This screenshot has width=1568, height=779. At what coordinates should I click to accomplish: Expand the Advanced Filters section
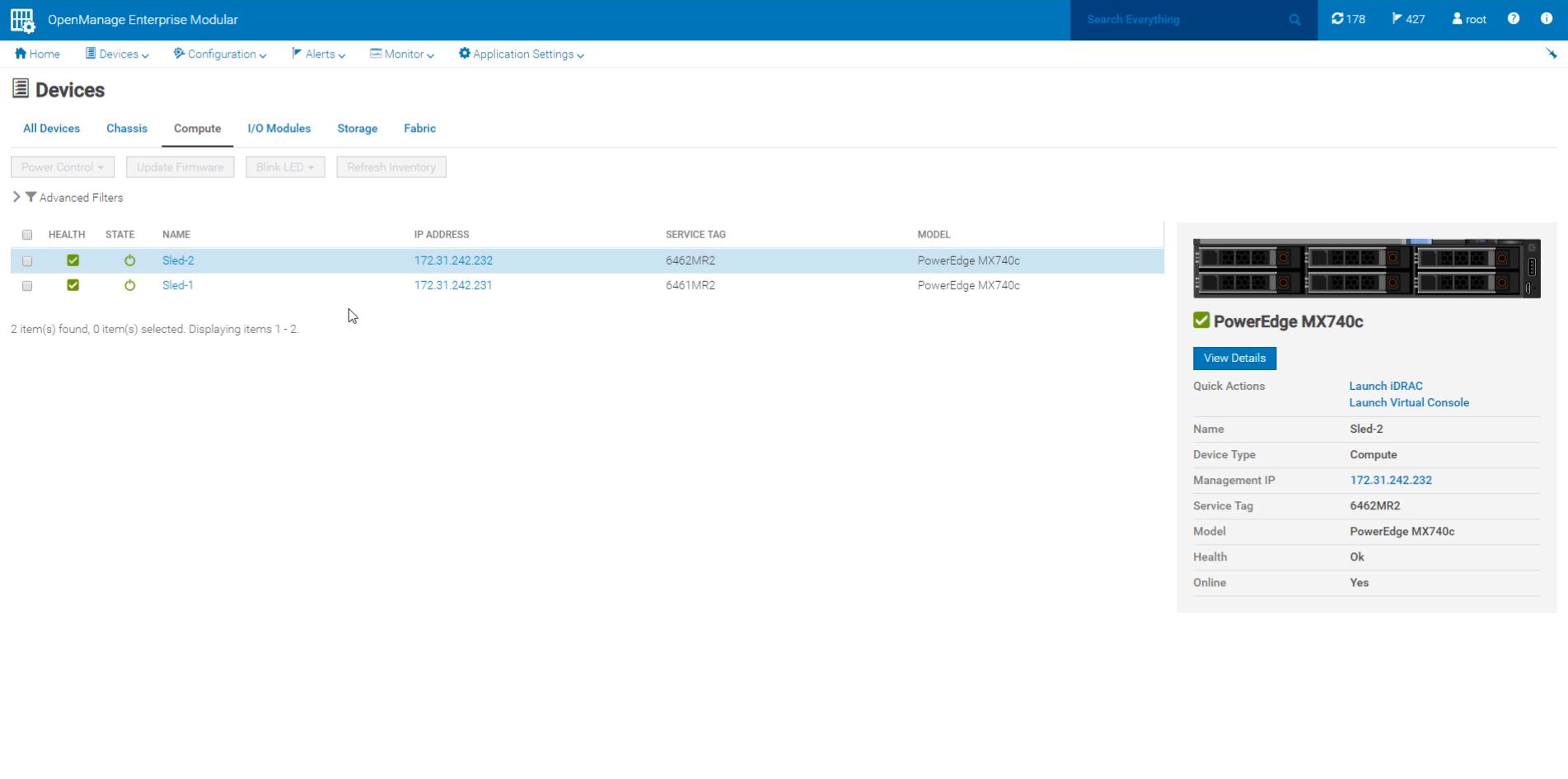[16, 198]
